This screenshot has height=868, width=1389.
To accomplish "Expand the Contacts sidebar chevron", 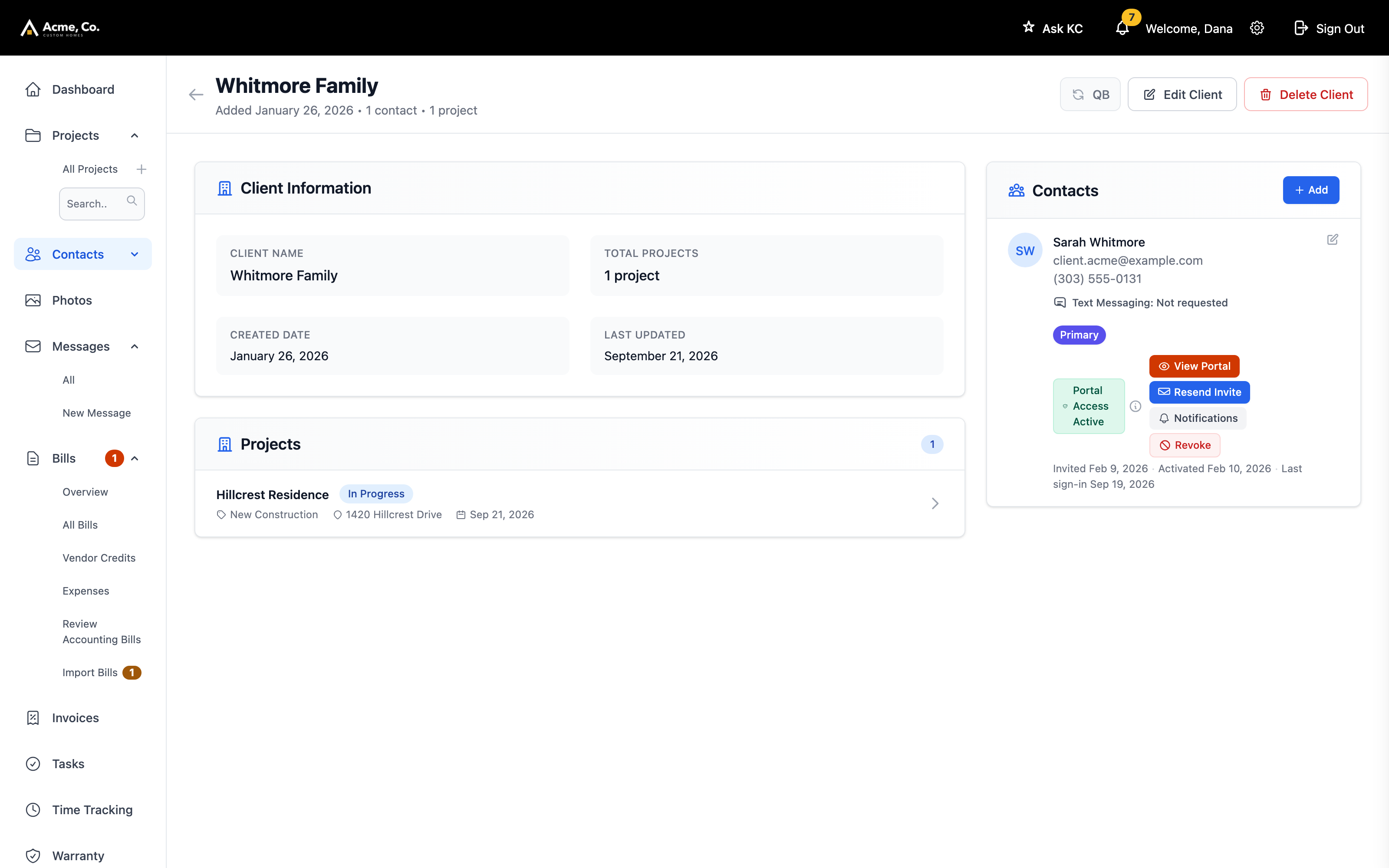I will pos(134,254).
